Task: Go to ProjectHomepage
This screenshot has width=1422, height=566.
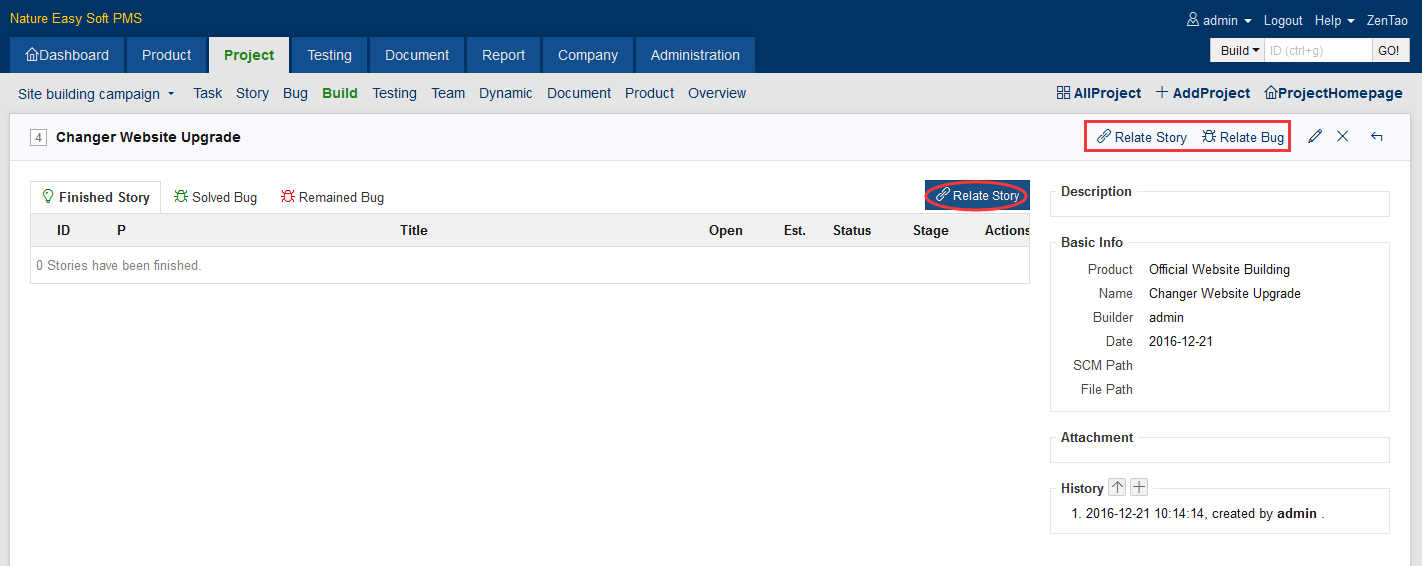Action: coord(1333,93)
